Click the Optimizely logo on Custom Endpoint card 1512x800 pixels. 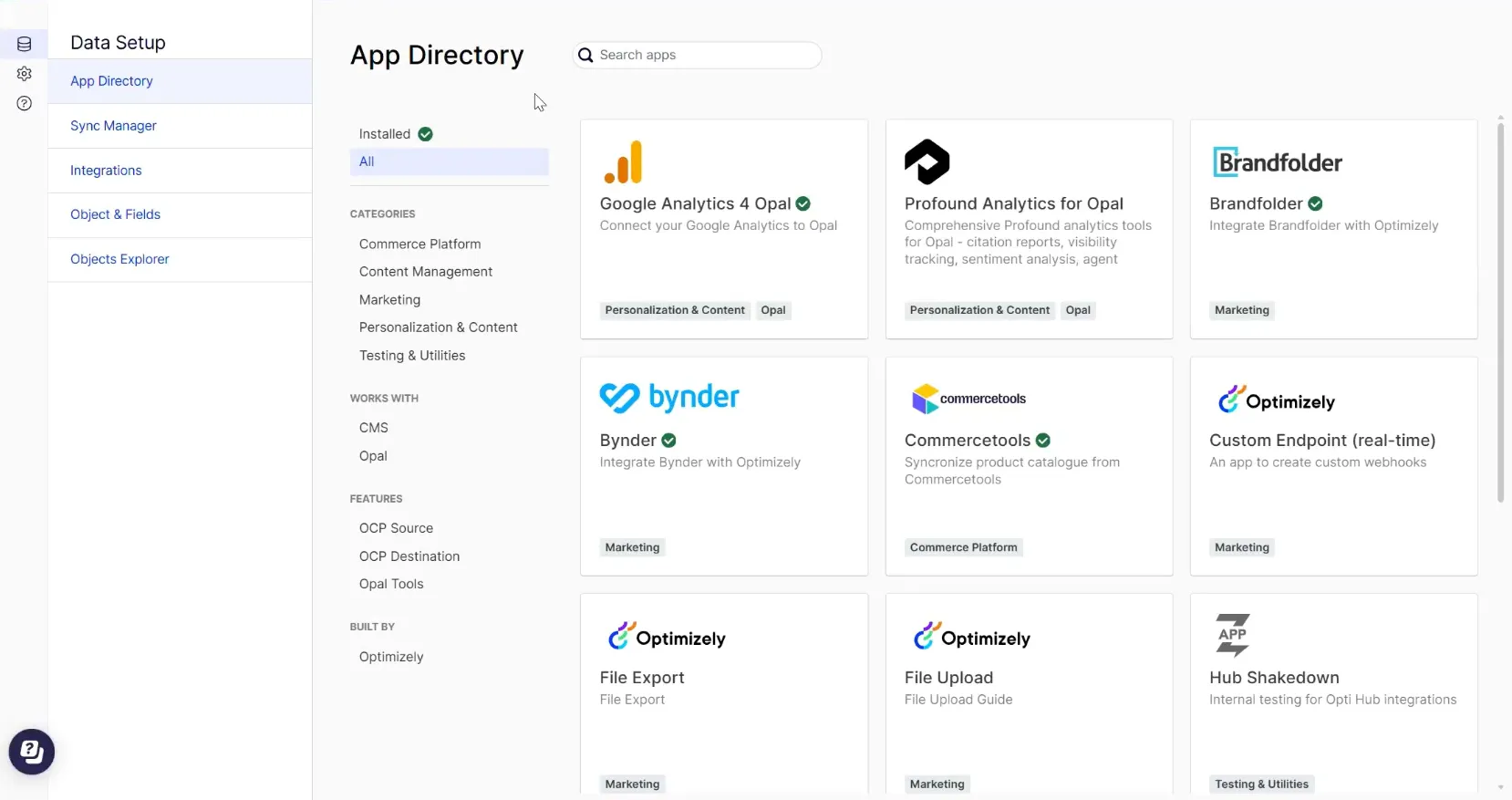coord(1277,400)
